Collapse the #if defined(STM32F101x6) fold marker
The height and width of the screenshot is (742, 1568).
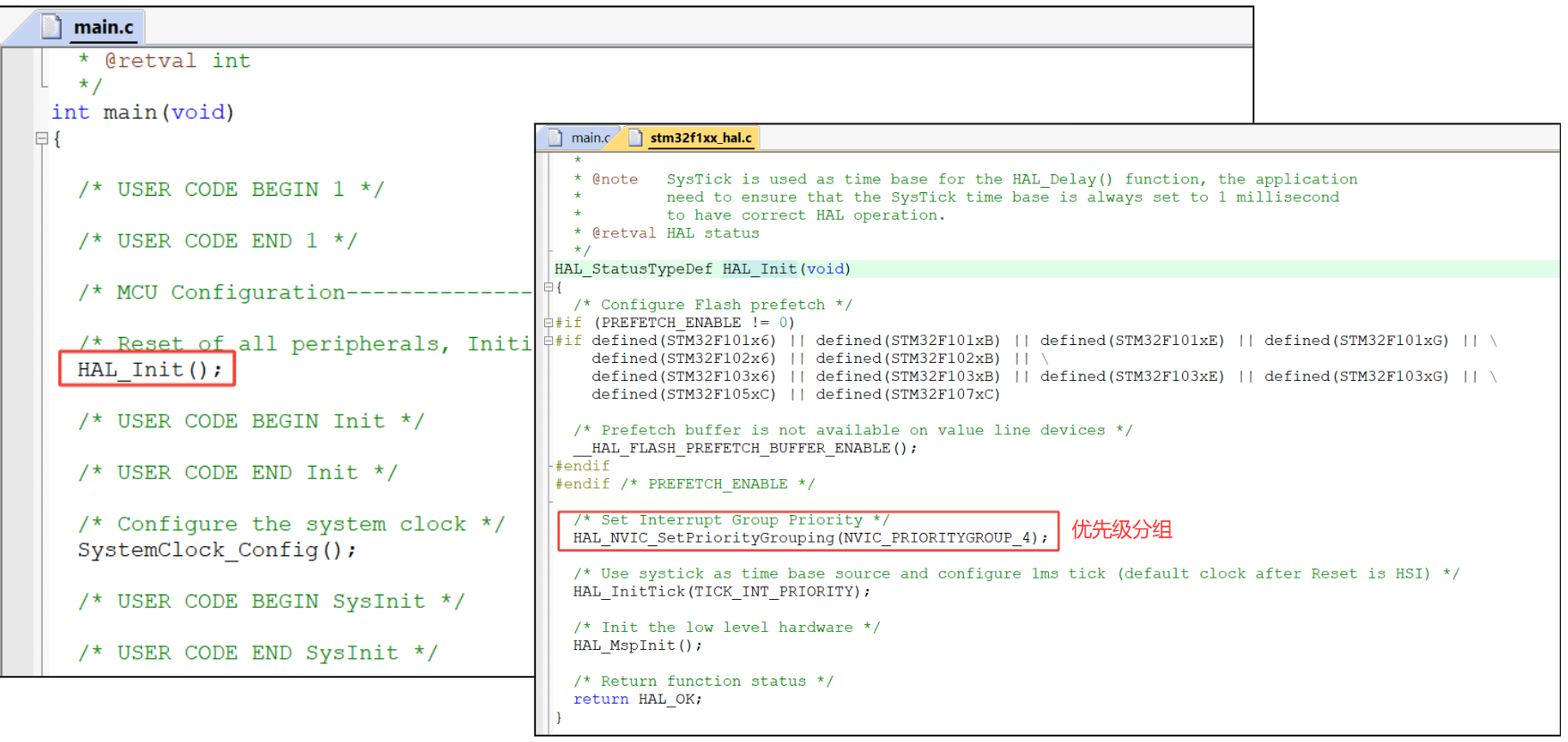549,341
